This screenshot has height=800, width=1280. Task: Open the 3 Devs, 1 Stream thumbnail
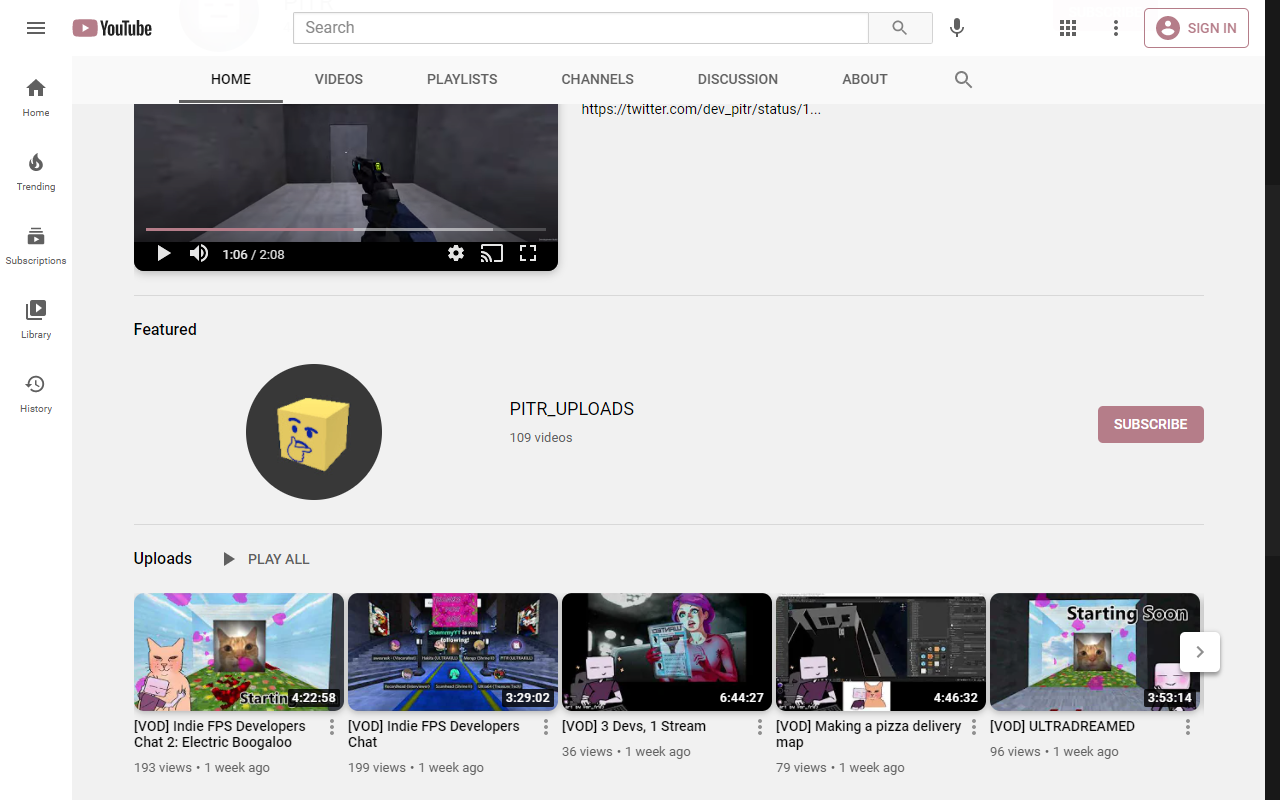click(667, 652)
